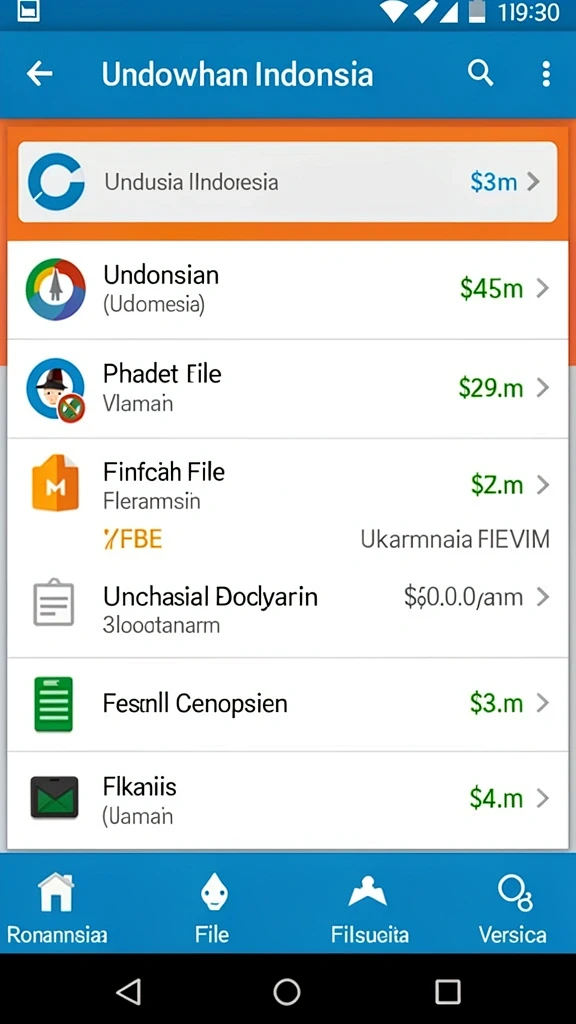Screen dimensions: 576x1024
Task: Expand the chevron next to $29.m
Action: (542, 388)
